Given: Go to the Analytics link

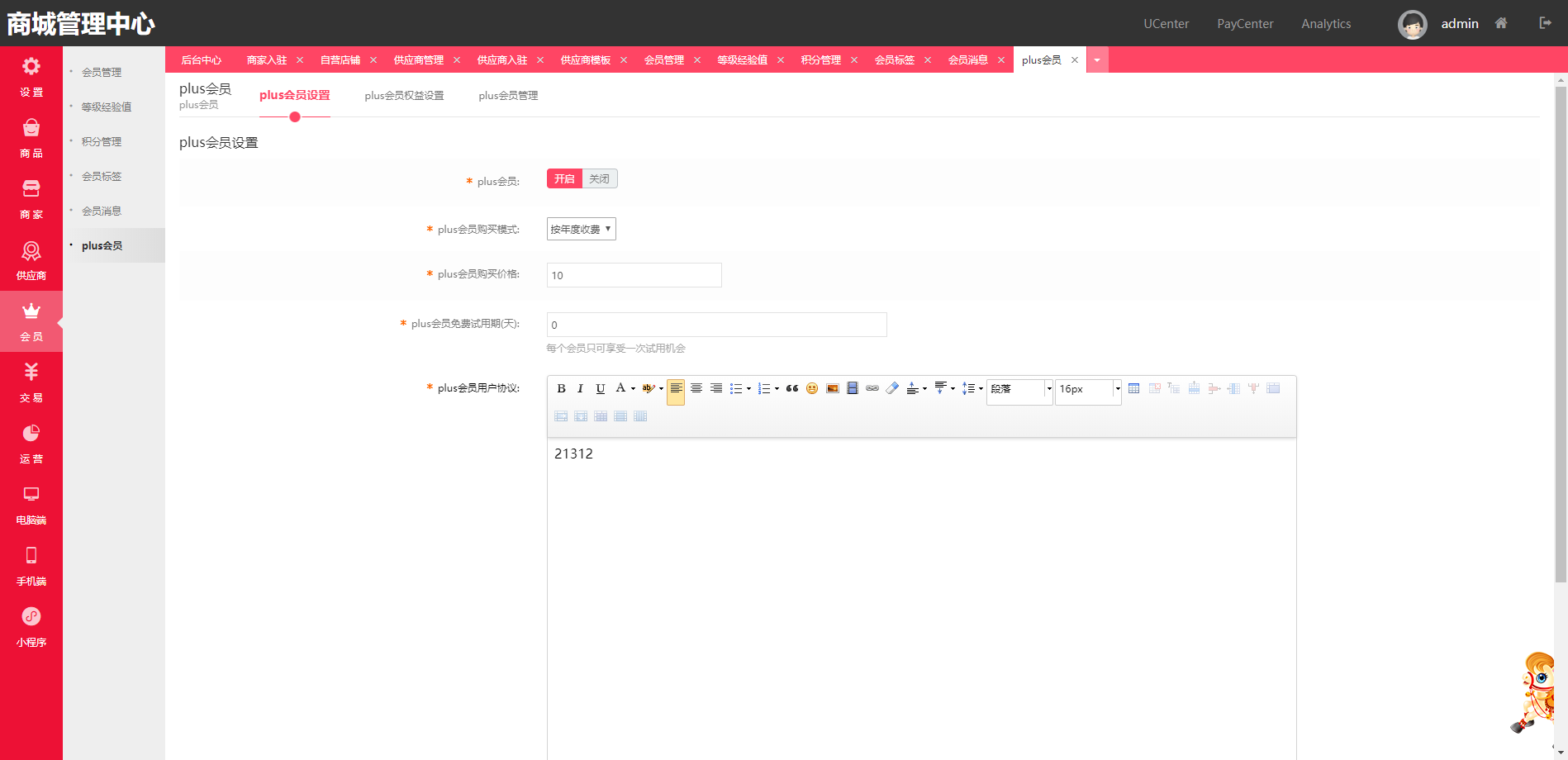Looking at the screenshot, I should point(1326,24).
